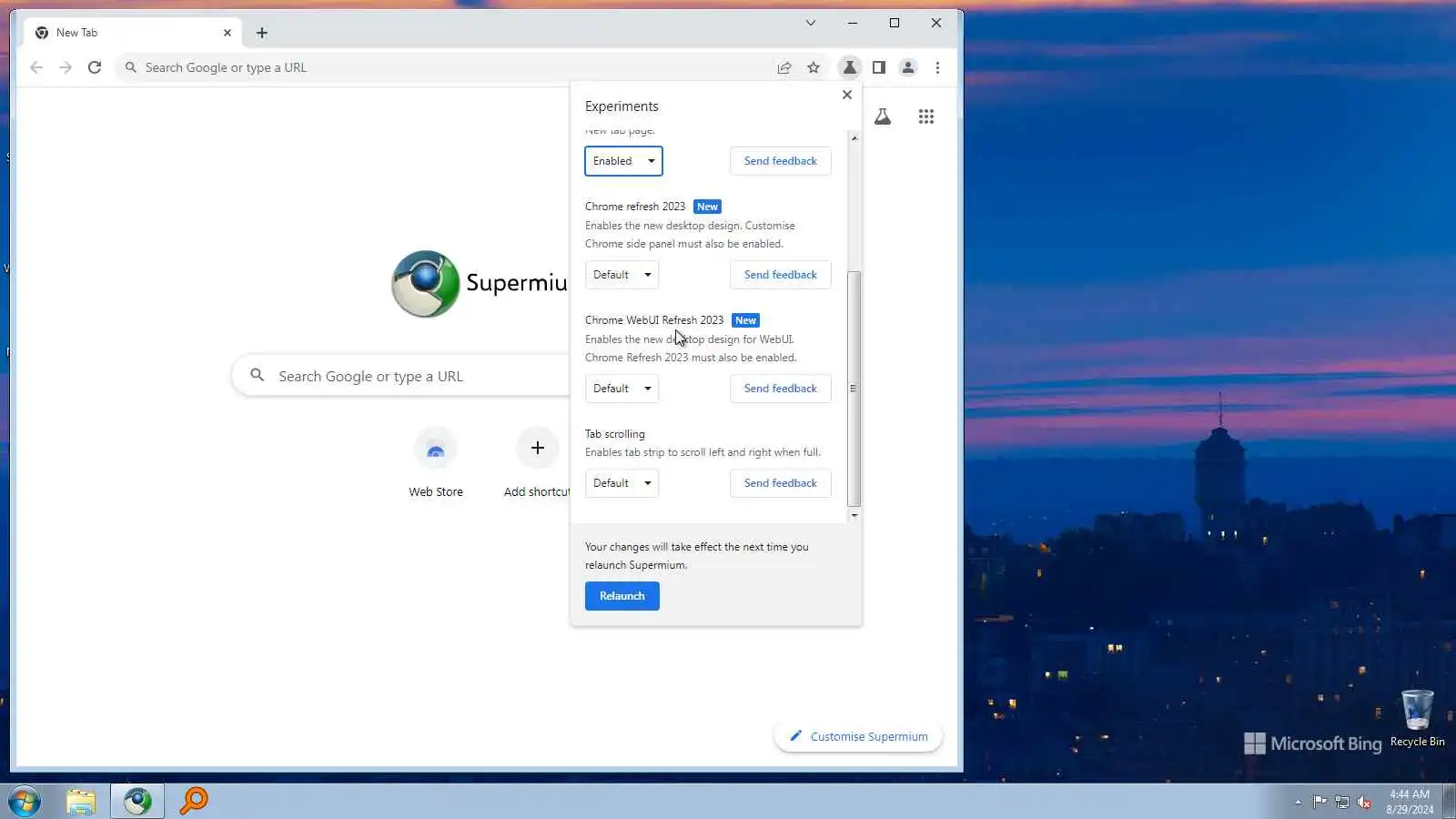Screen dimensions: 1456x819
Task: Open the taskbar clock and date
Action: coord(1410,802)
